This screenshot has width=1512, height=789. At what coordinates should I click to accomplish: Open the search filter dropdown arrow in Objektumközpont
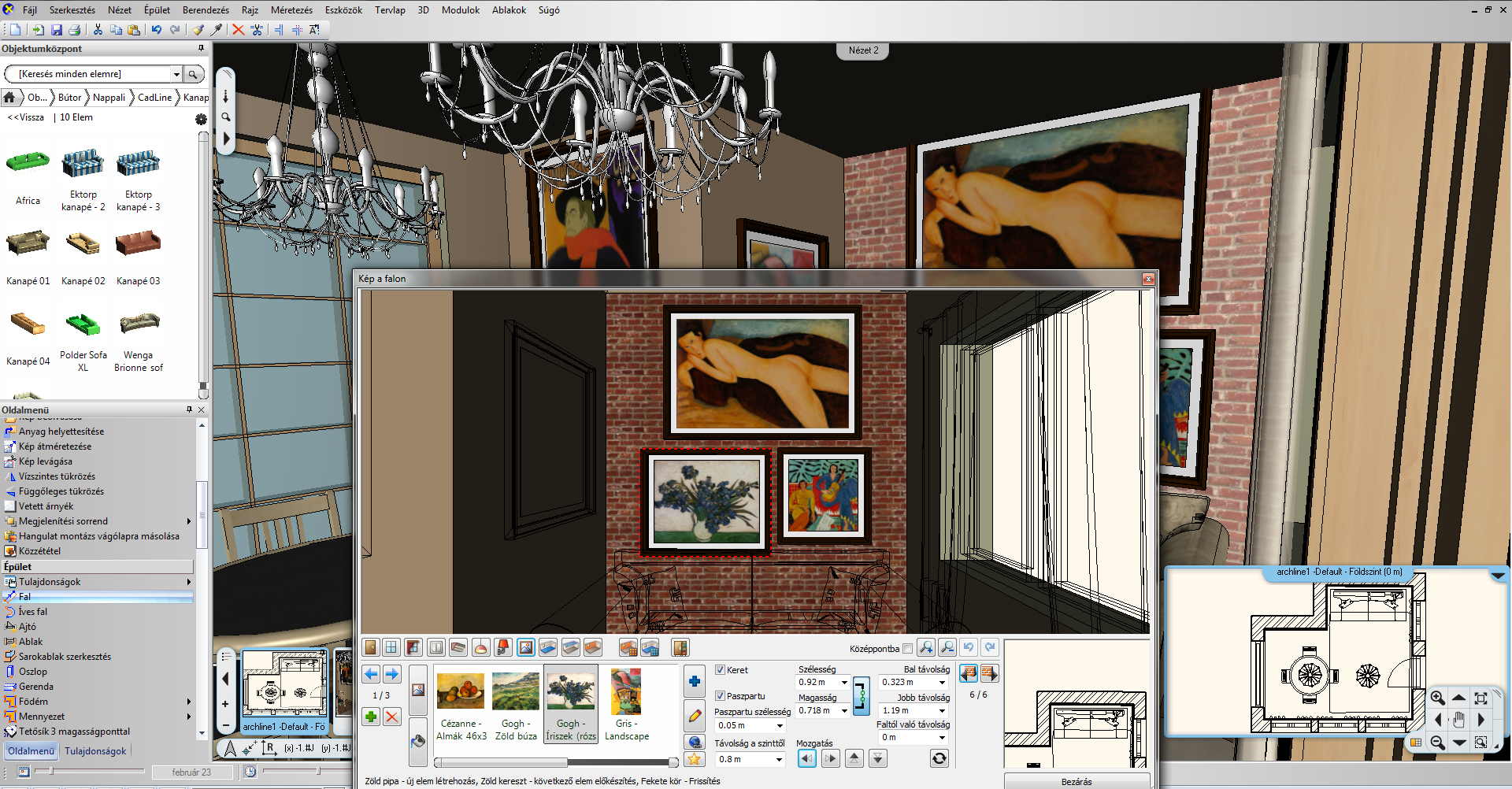coord(176,74)
